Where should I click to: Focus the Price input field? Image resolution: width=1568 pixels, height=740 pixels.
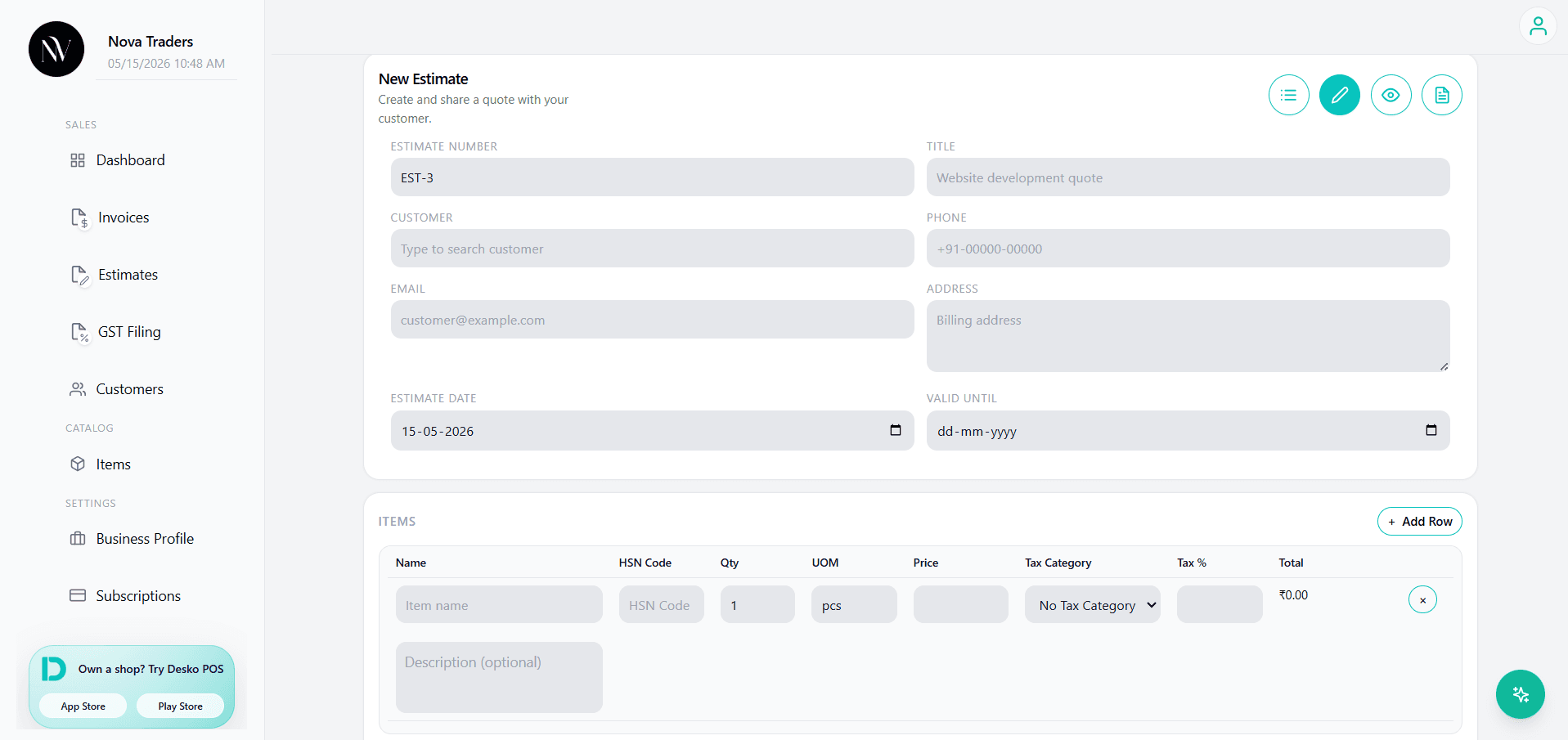coord(960,604)
